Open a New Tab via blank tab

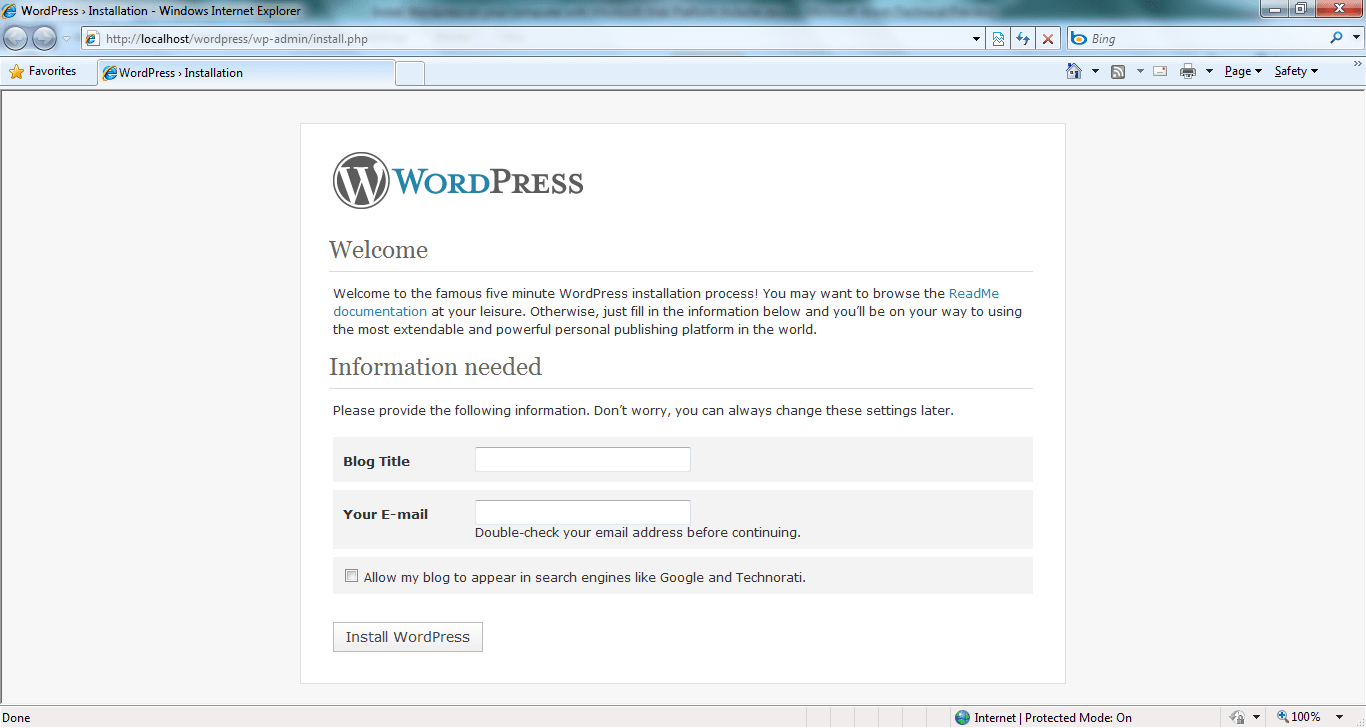tap(411, 73)
